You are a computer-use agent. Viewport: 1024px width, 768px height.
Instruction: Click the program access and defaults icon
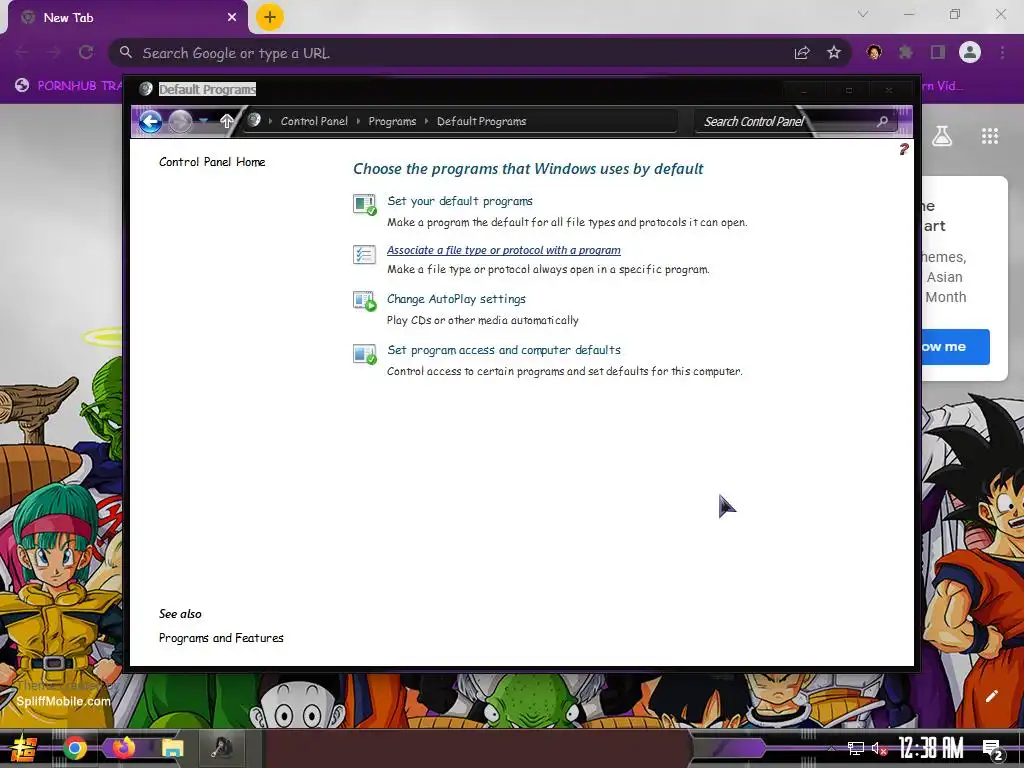pos(364,354)
